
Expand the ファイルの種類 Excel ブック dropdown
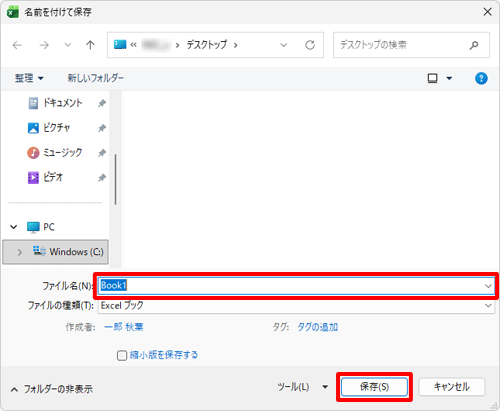488,306
